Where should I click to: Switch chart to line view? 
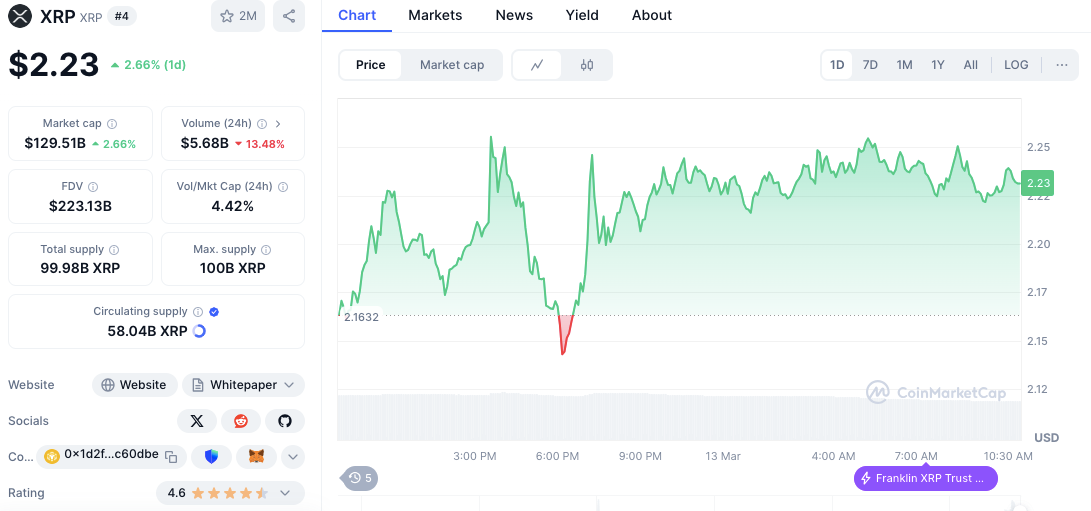(537, 65)
